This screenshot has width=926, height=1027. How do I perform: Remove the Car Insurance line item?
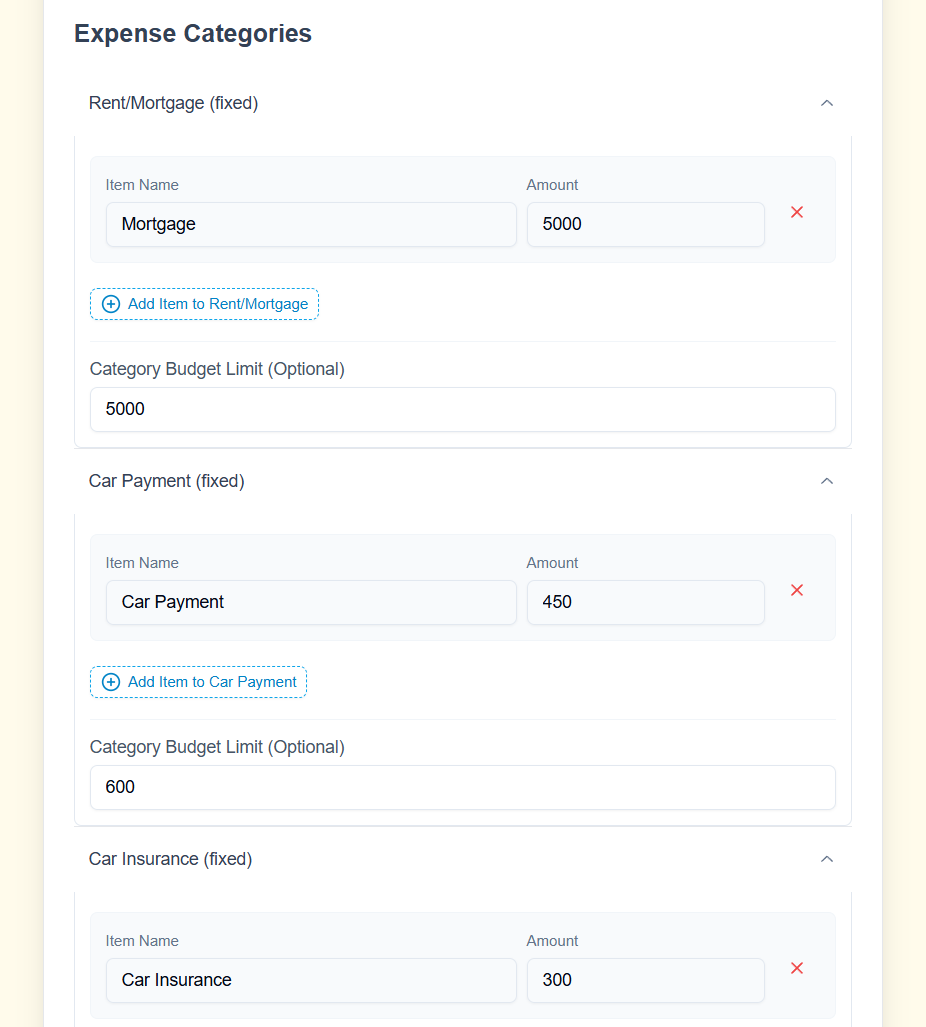pyautogui.click(x=797, y=968)
